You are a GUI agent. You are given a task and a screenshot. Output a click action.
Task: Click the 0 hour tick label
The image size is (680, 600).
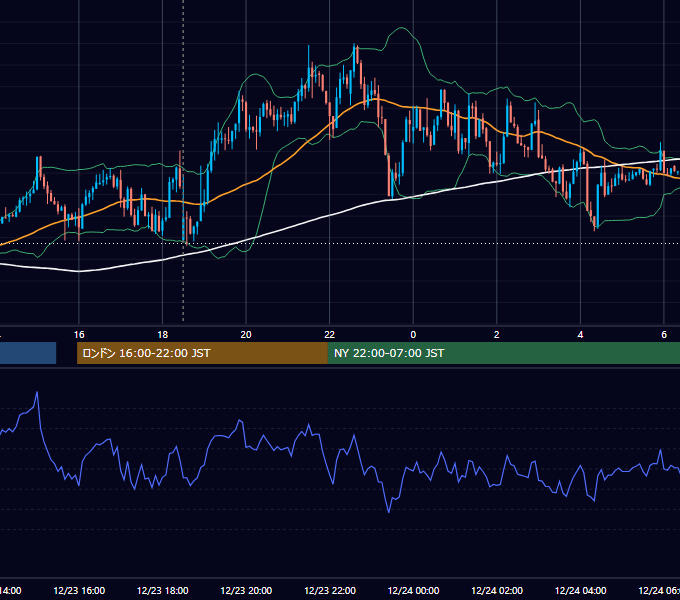pyautogui.click(x=413, y=335)
